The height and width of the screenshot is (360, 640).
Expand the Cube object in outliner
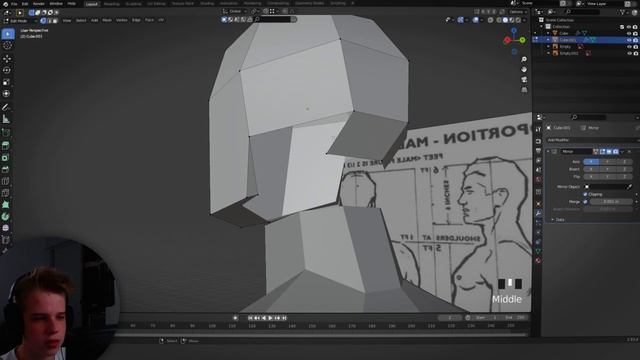pyautogui.click(x=548, y=33)
